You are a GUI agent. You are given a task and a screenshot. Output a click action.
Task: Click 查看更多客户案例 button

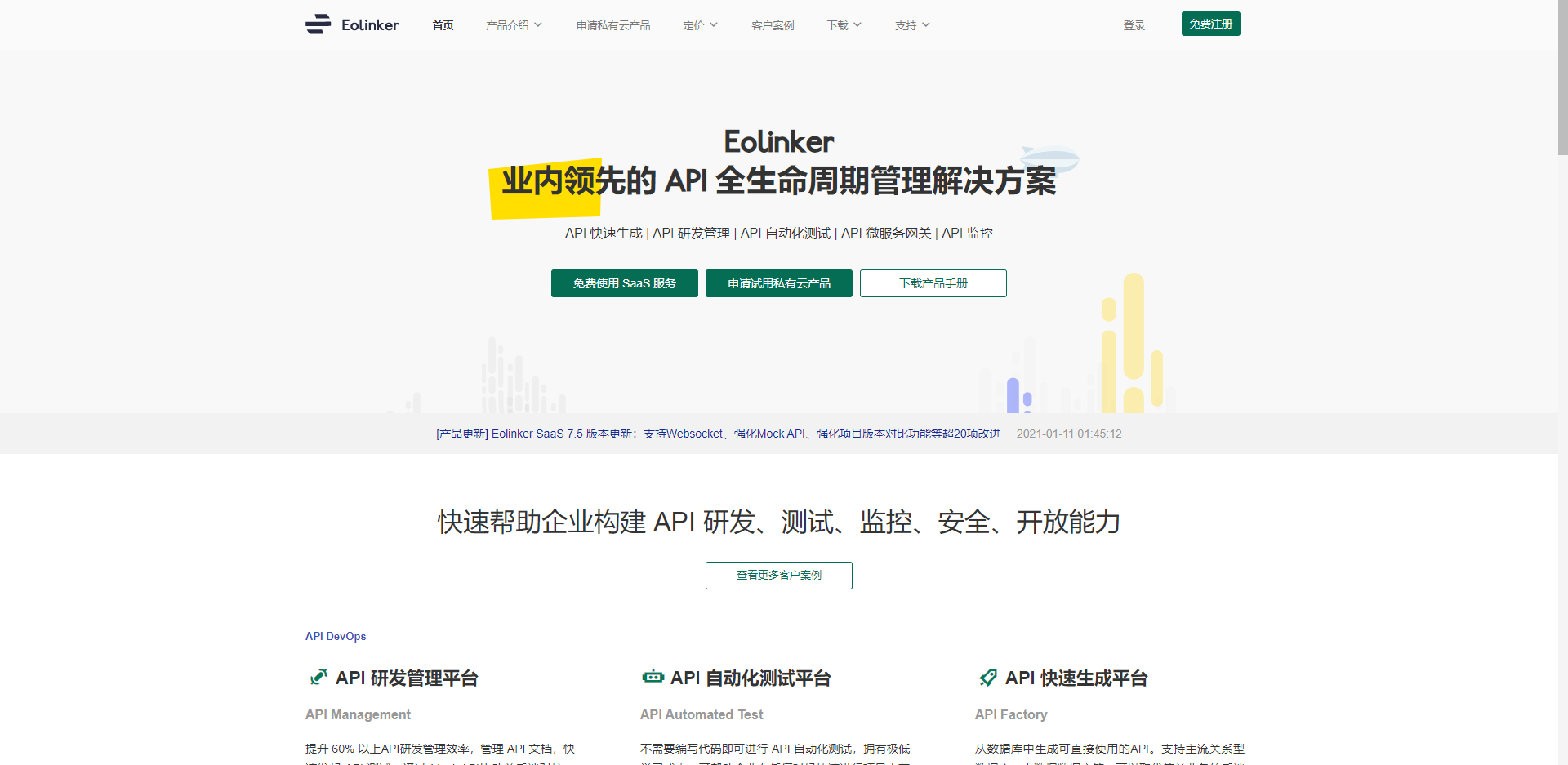(778, 576)
